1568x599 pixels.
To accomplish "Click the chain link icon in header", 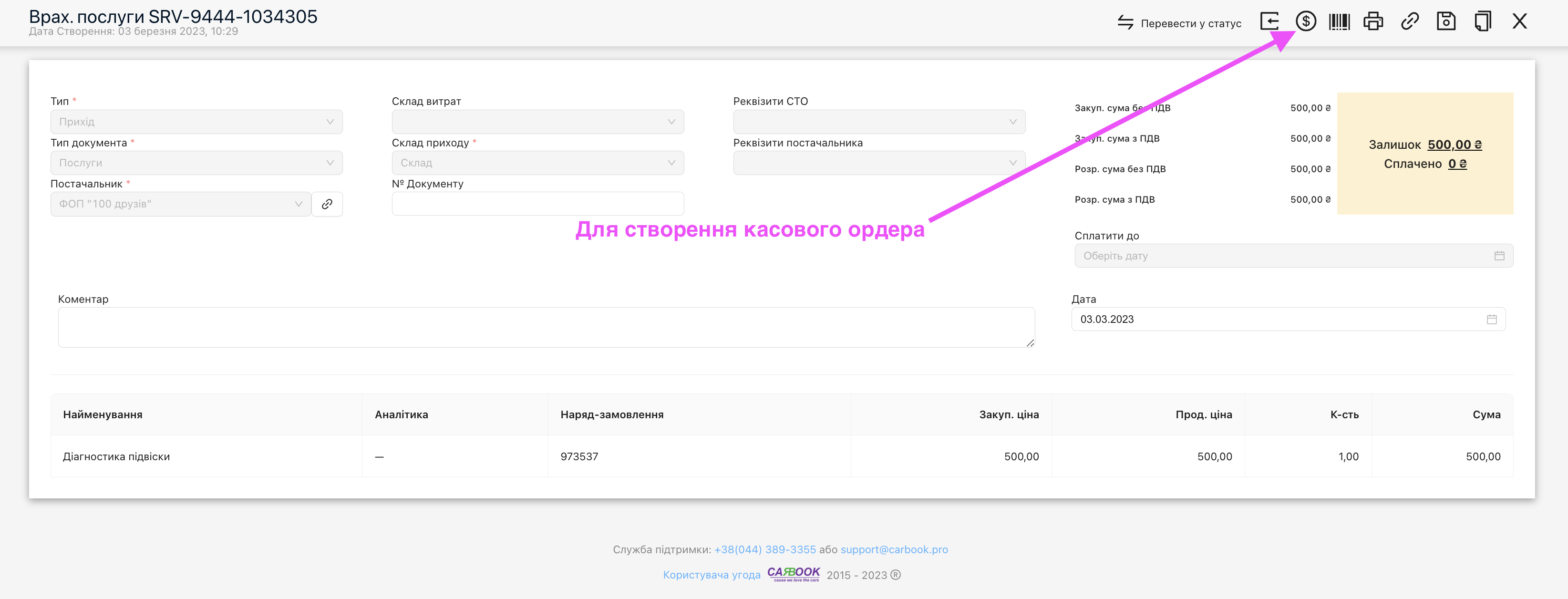I will [x=1410, y=22].
